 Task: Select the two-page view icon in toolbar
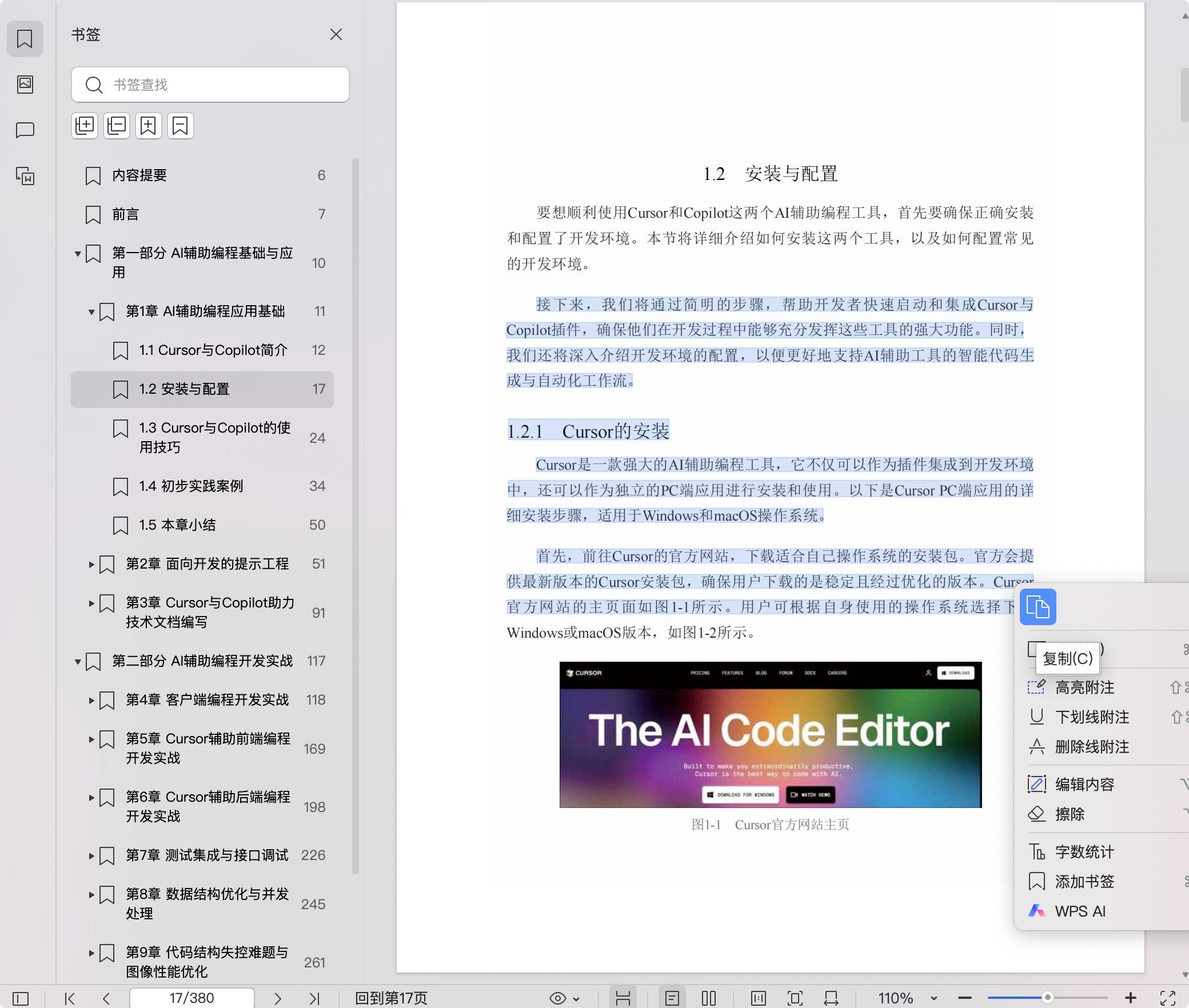coord(708,998)
